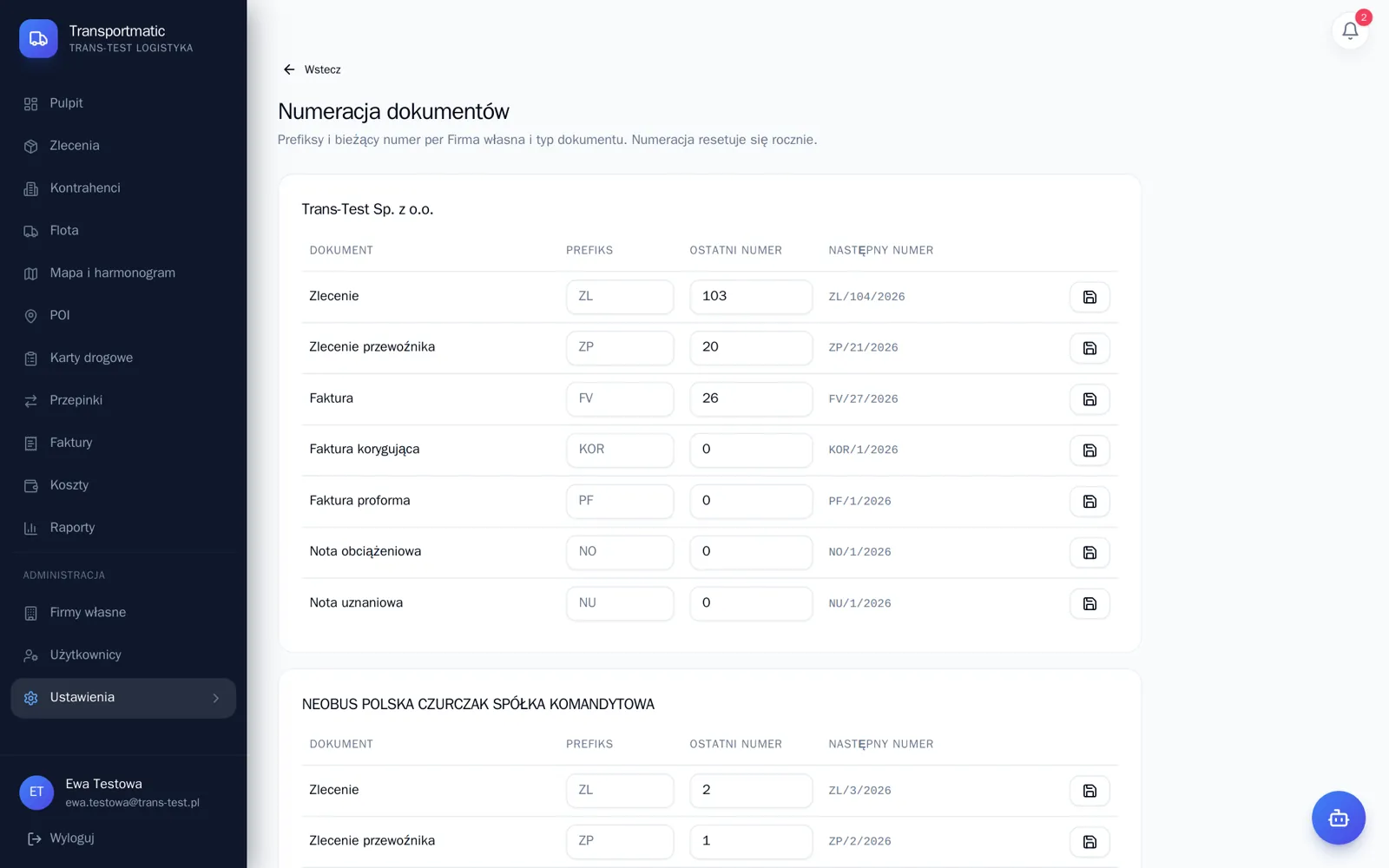
Task: Open the chatbot assistant button
Action: click(1339, 818)
